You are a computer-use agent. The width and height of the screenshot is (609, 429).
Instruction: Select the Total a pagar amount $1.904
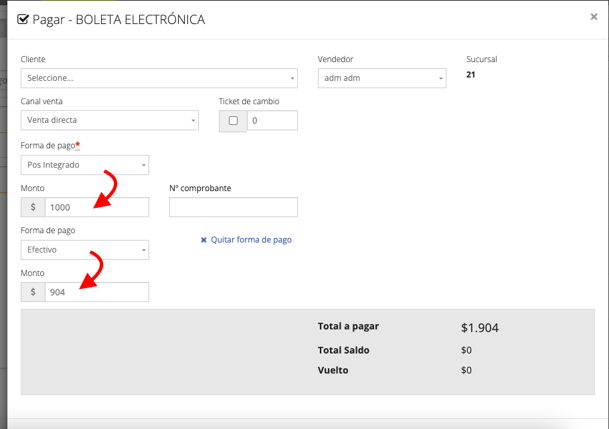point(479,328)
